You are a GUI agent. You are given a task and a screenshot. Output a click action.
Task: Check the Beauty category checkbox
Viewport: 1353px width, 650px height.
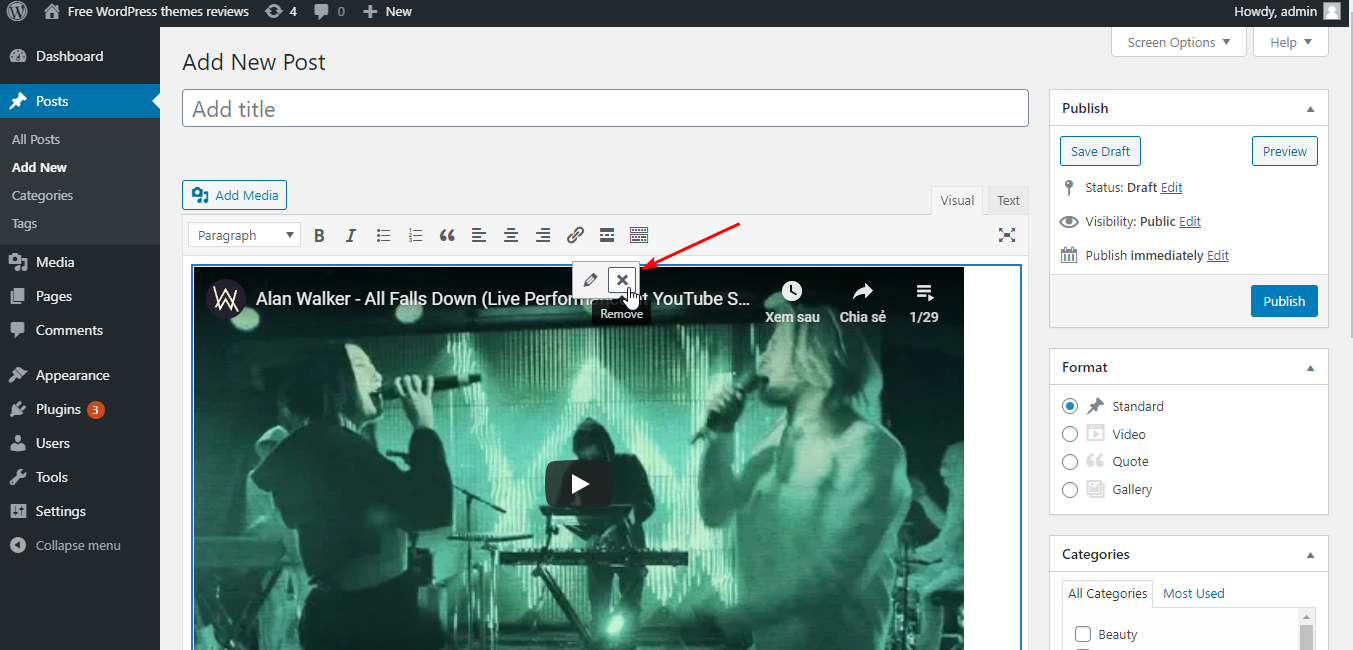(x=1082, y=634)
